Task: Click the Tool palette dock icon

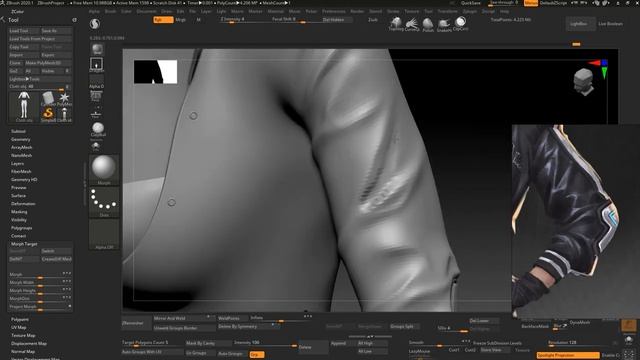Action: 74,20
